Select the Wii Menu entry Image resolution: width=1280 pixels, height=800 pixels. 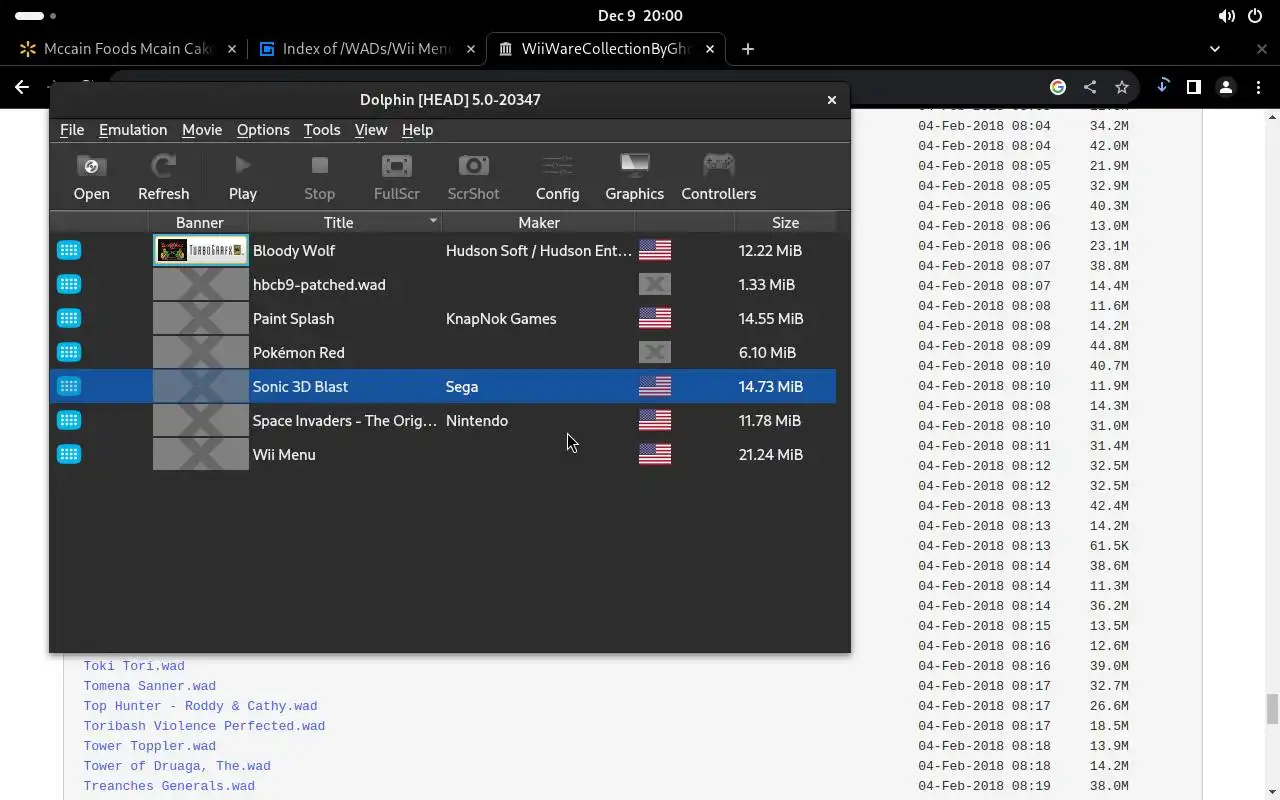[x=284, y=455]
